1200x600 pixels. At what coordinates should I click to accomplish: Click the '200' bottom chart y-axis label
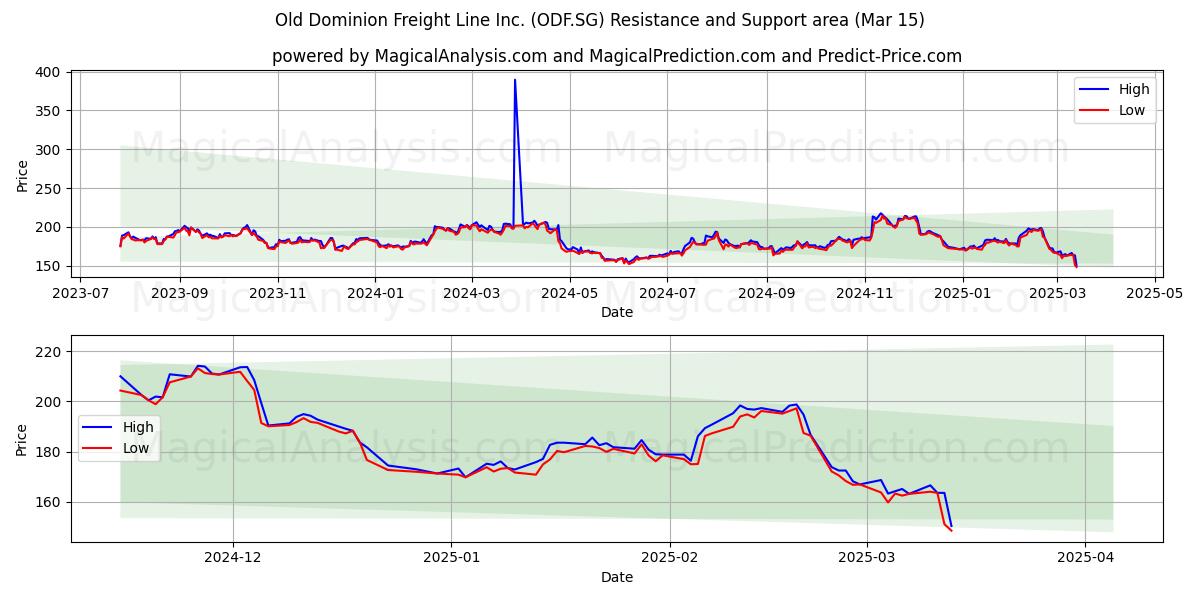coord(50,402)
